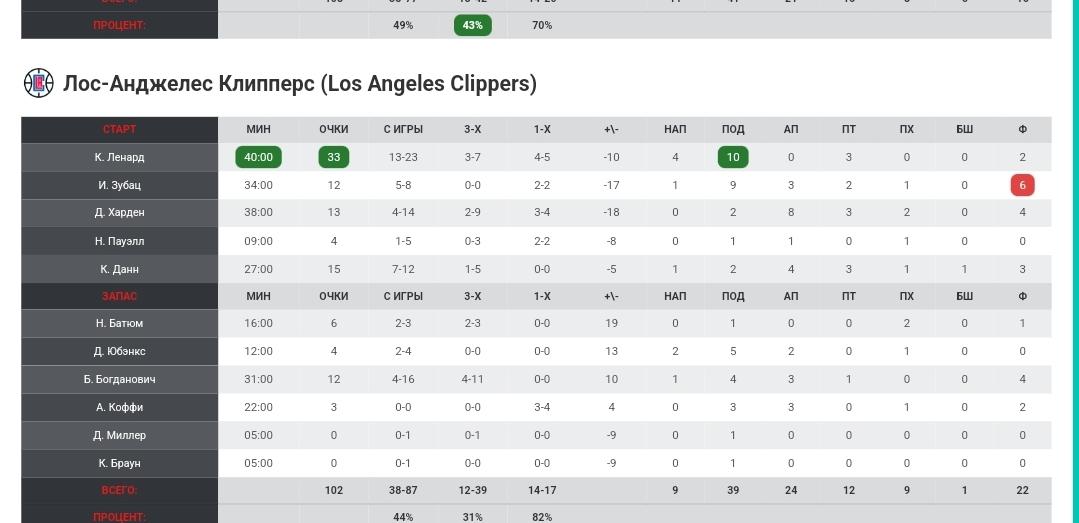Image resolution: width=1079 pixels, height=523 pixels.
Task: Click the МИН column header in starters table
Action: pos(259,129)
